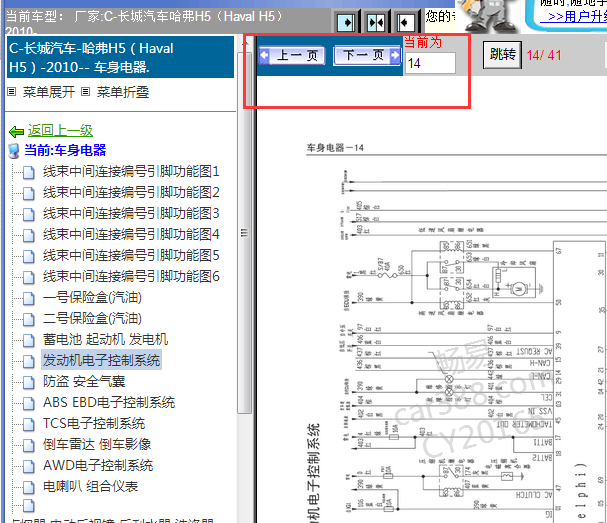Open 倒车雷达 倒车影像 entry

click(x=97, y=444)
